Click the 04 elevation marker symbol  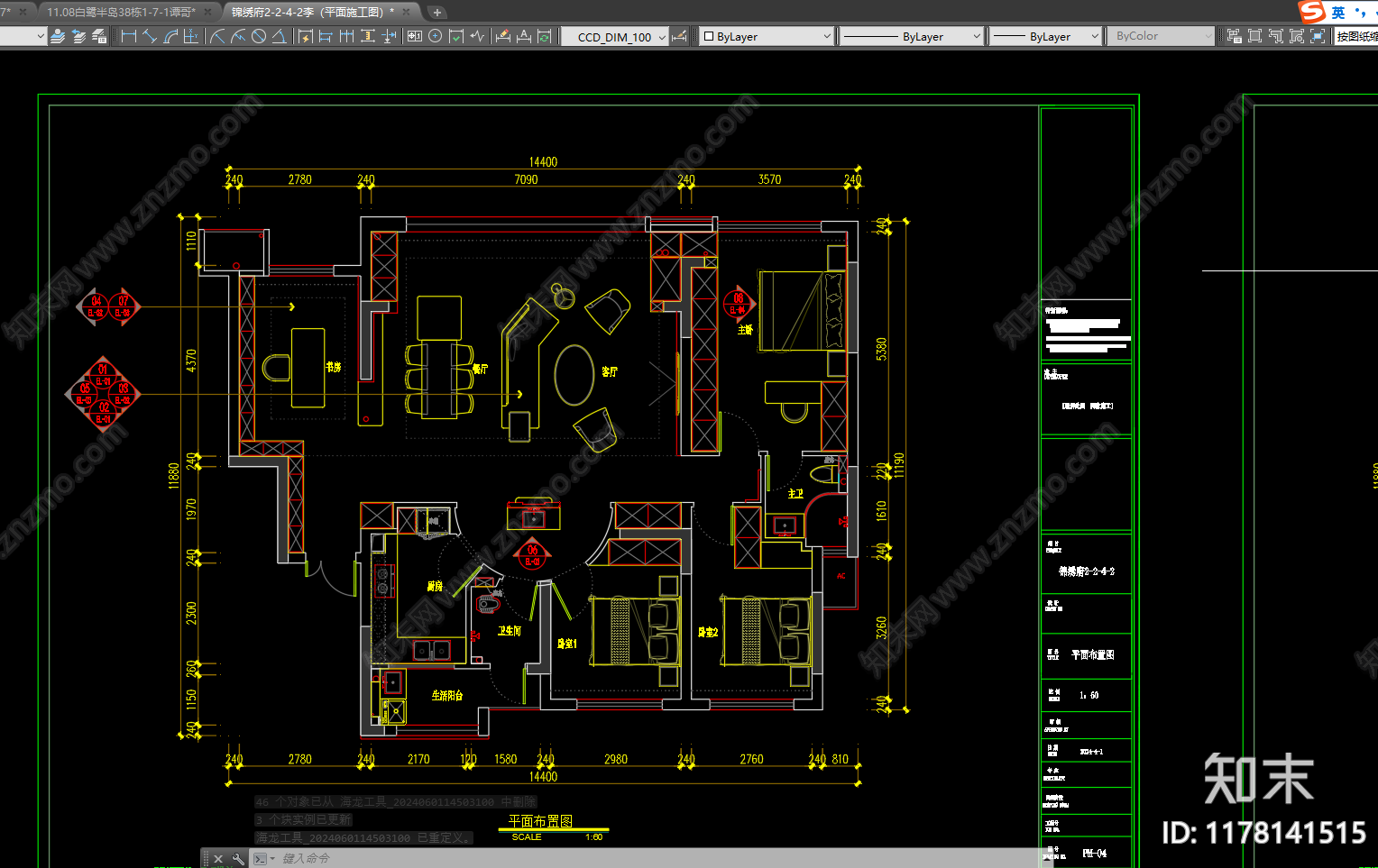coord(95,306)
